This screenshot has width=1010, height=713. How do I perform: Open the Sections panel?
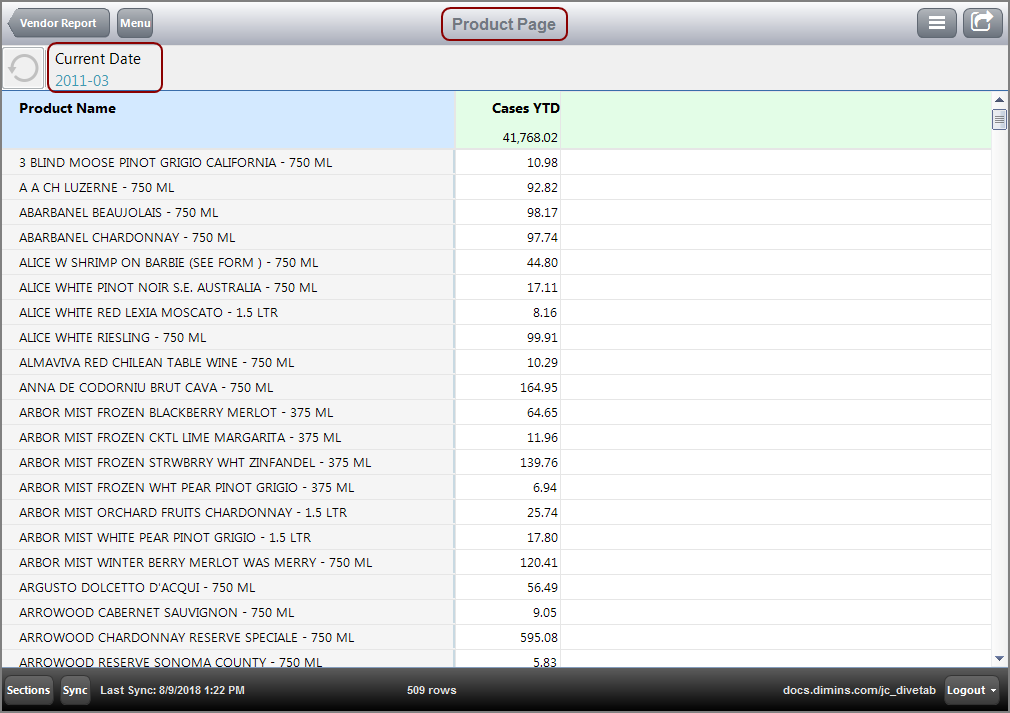tap(28, 690)
